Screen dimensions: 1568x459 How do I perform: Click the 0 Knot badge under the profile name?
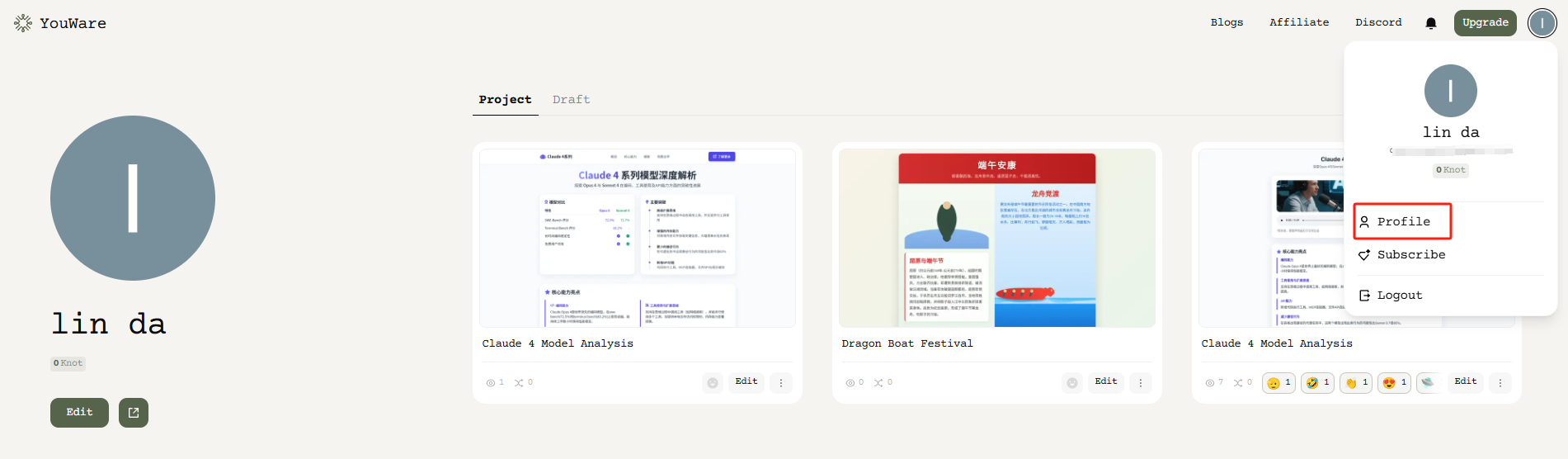tap(68, 363)
